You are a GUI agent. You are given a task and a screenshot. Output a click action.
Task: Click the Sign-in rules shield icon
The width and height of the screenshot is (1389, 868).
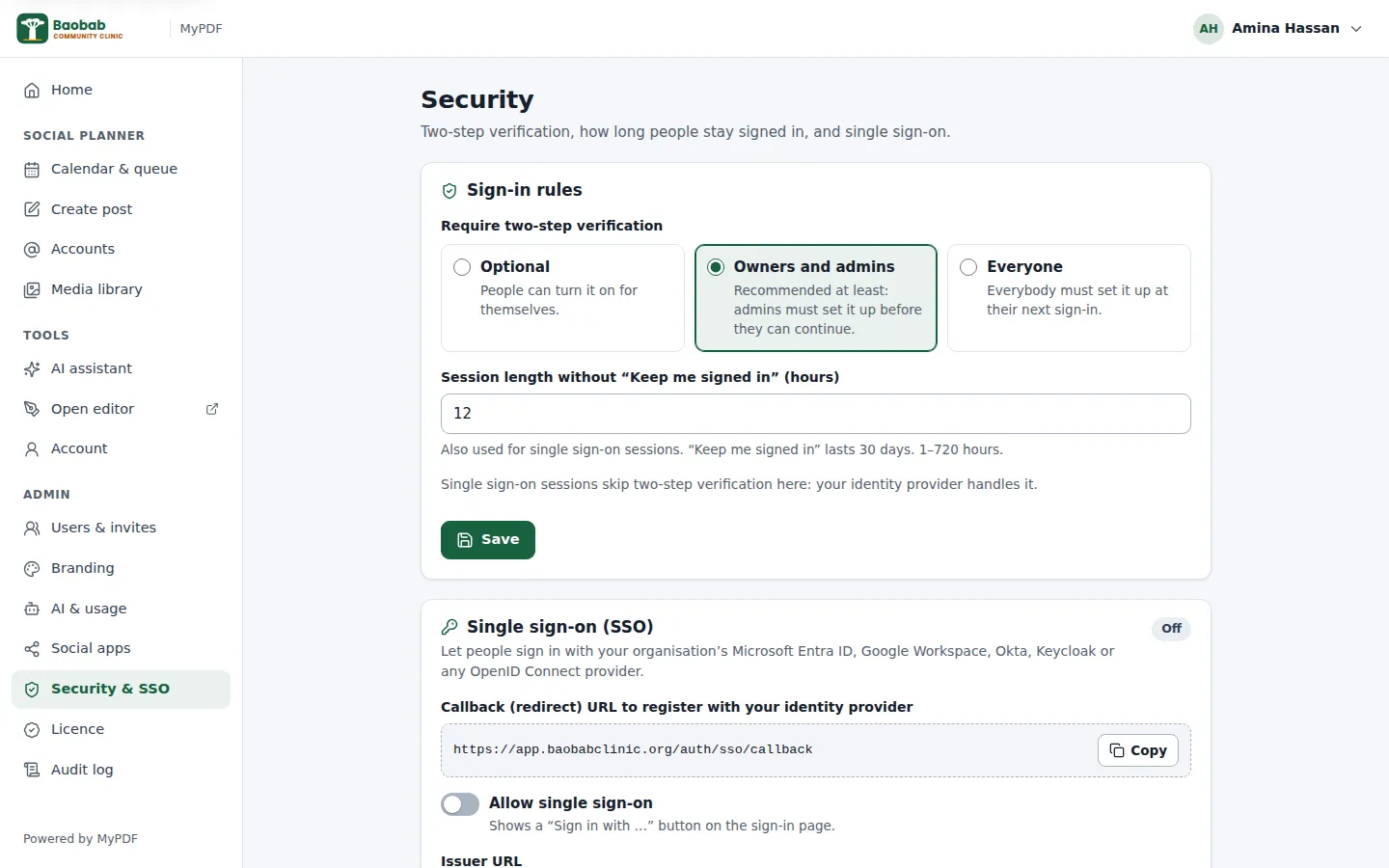(449, 191)
